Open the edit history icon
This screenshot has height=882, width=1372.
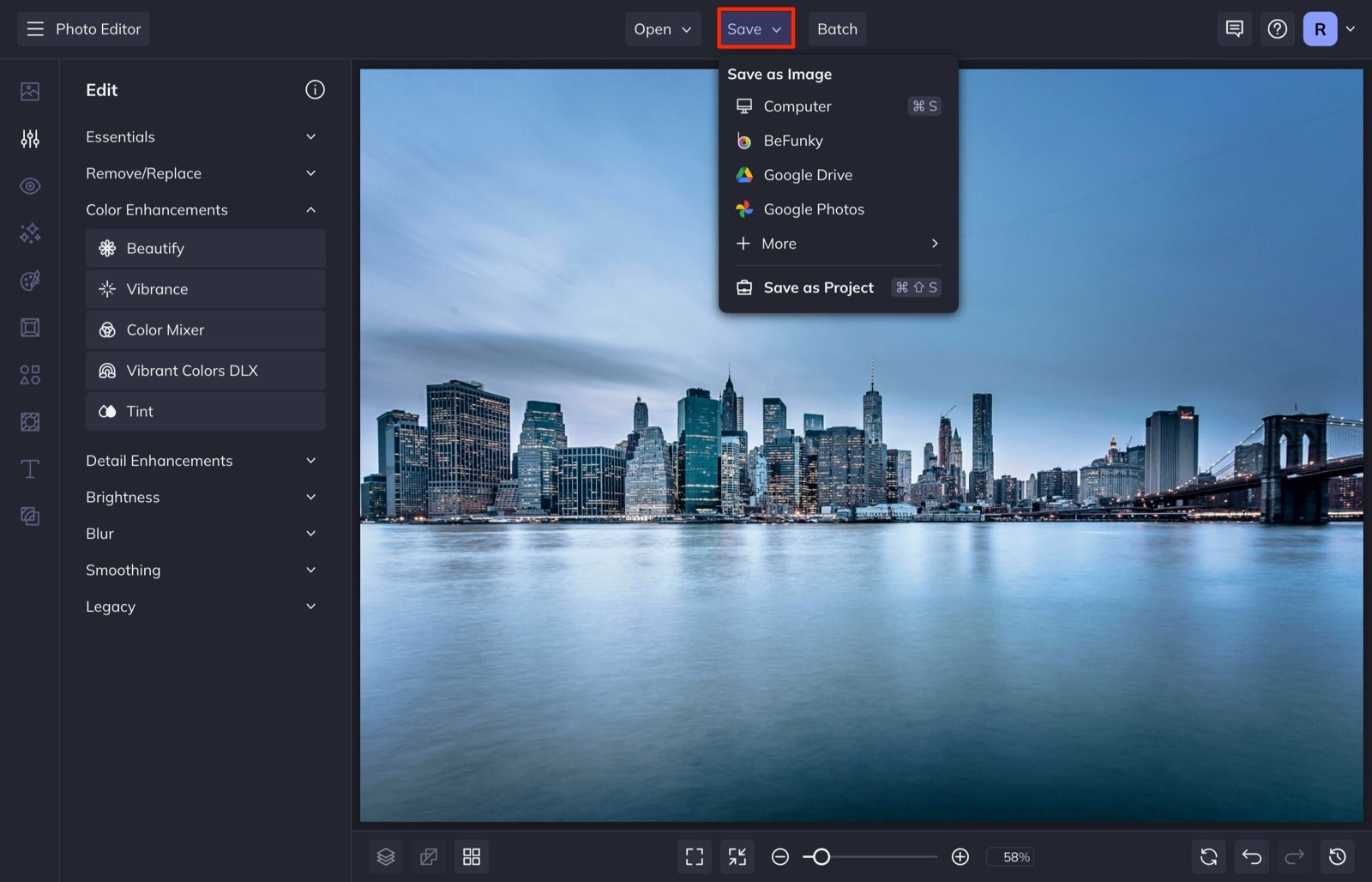click(x=1338, y=856)
